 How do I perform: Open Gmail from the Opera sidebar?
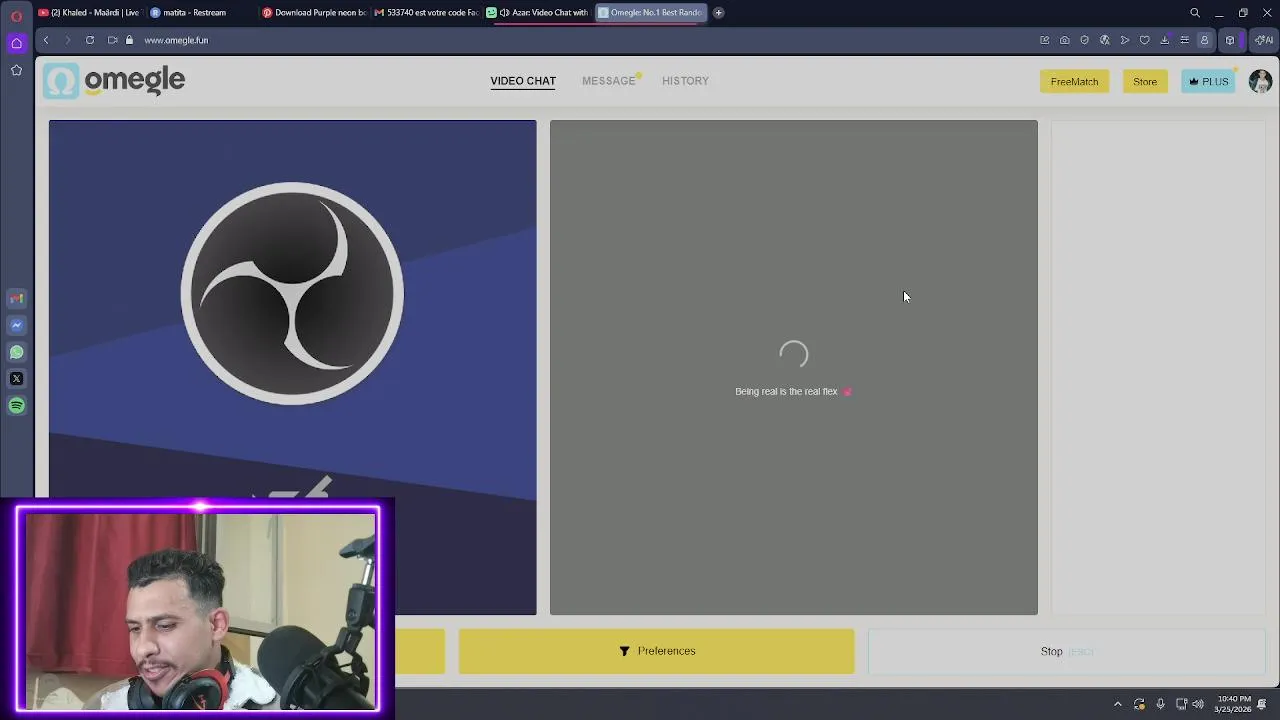coord(16,298)
